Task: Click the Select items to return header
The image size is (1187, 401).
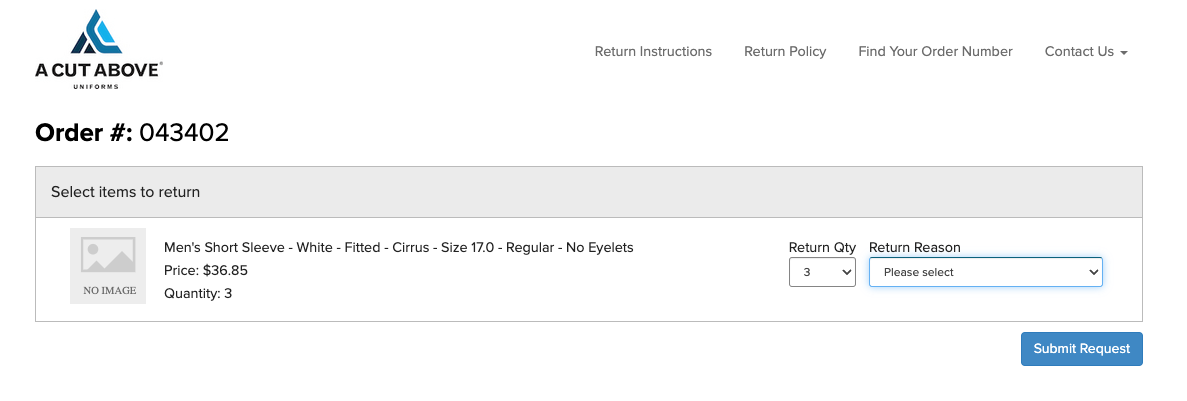Action: (126, 192)
